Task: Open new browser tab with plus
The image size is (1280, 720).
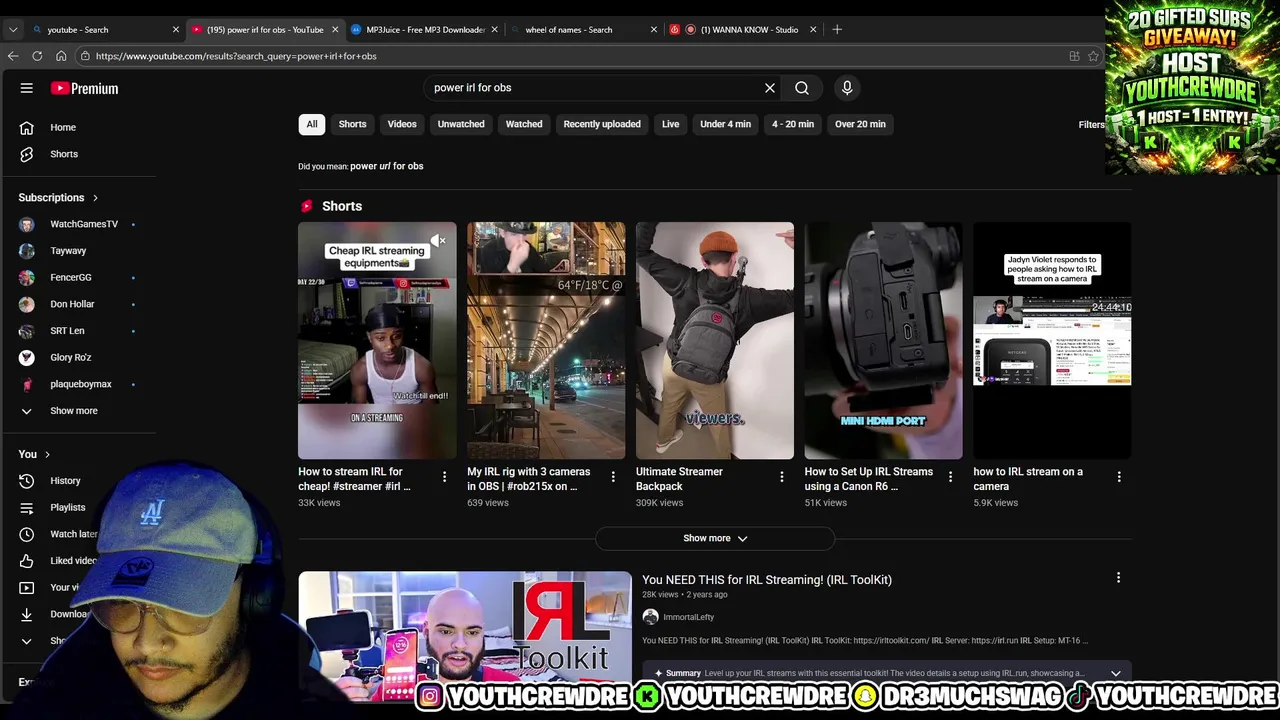Action: [x=837, y=29]
